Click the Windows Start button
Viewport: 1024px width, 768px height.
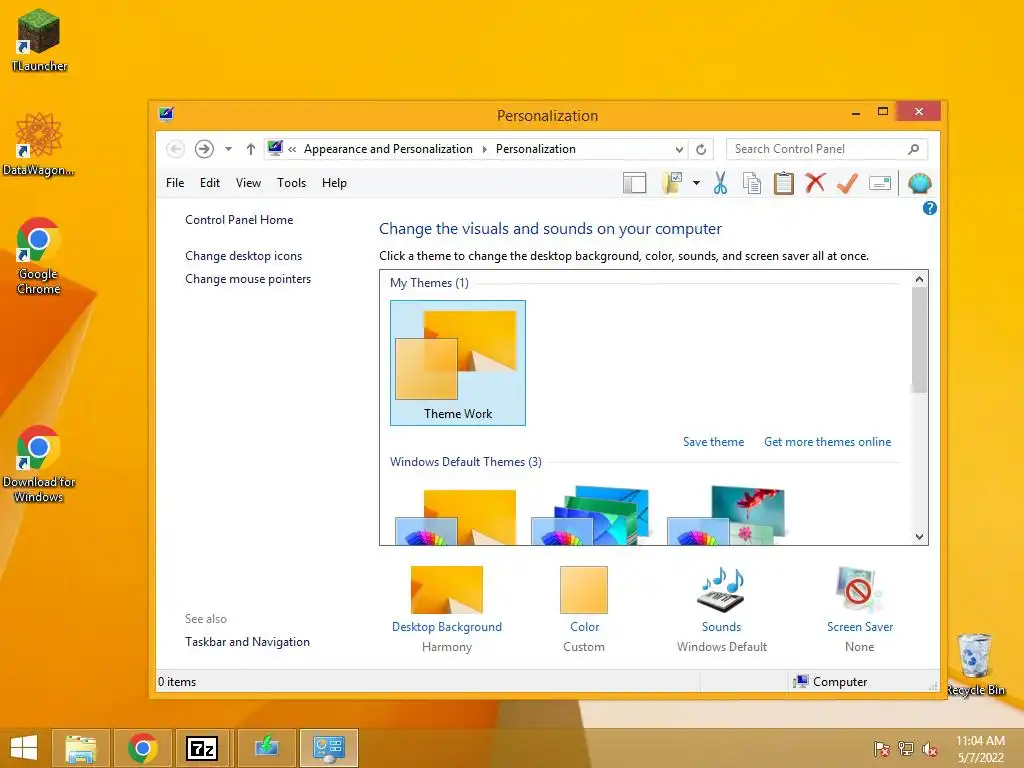[24, 748]
